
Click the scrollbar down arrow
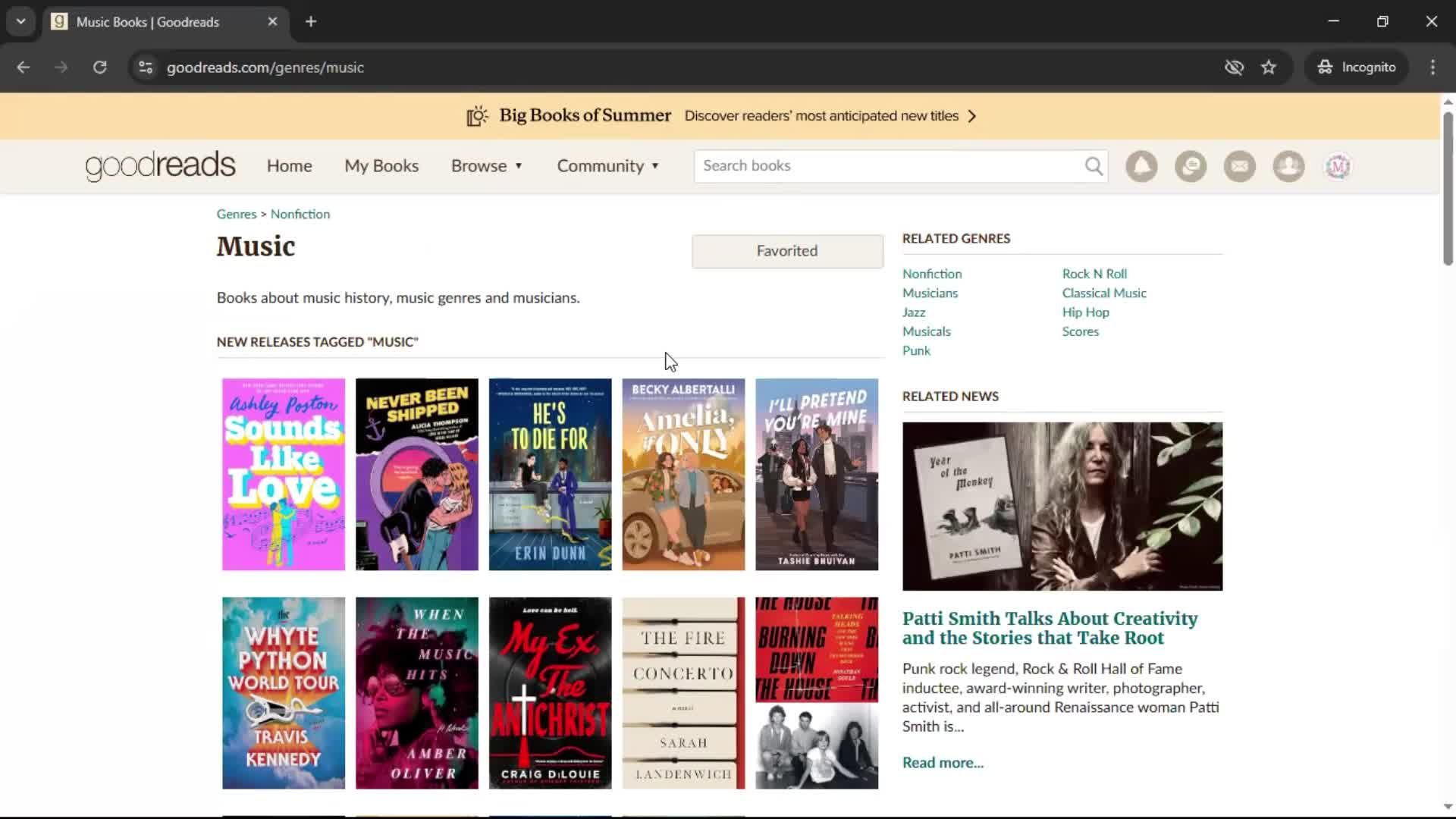click(x=1448, y=807)
